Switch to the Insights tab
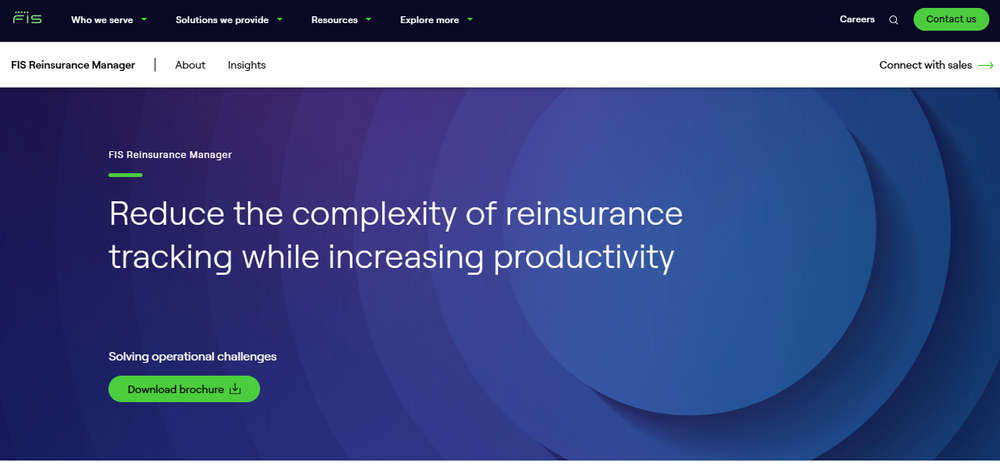This screenshot has height=470, width=1000. (247, 65)
